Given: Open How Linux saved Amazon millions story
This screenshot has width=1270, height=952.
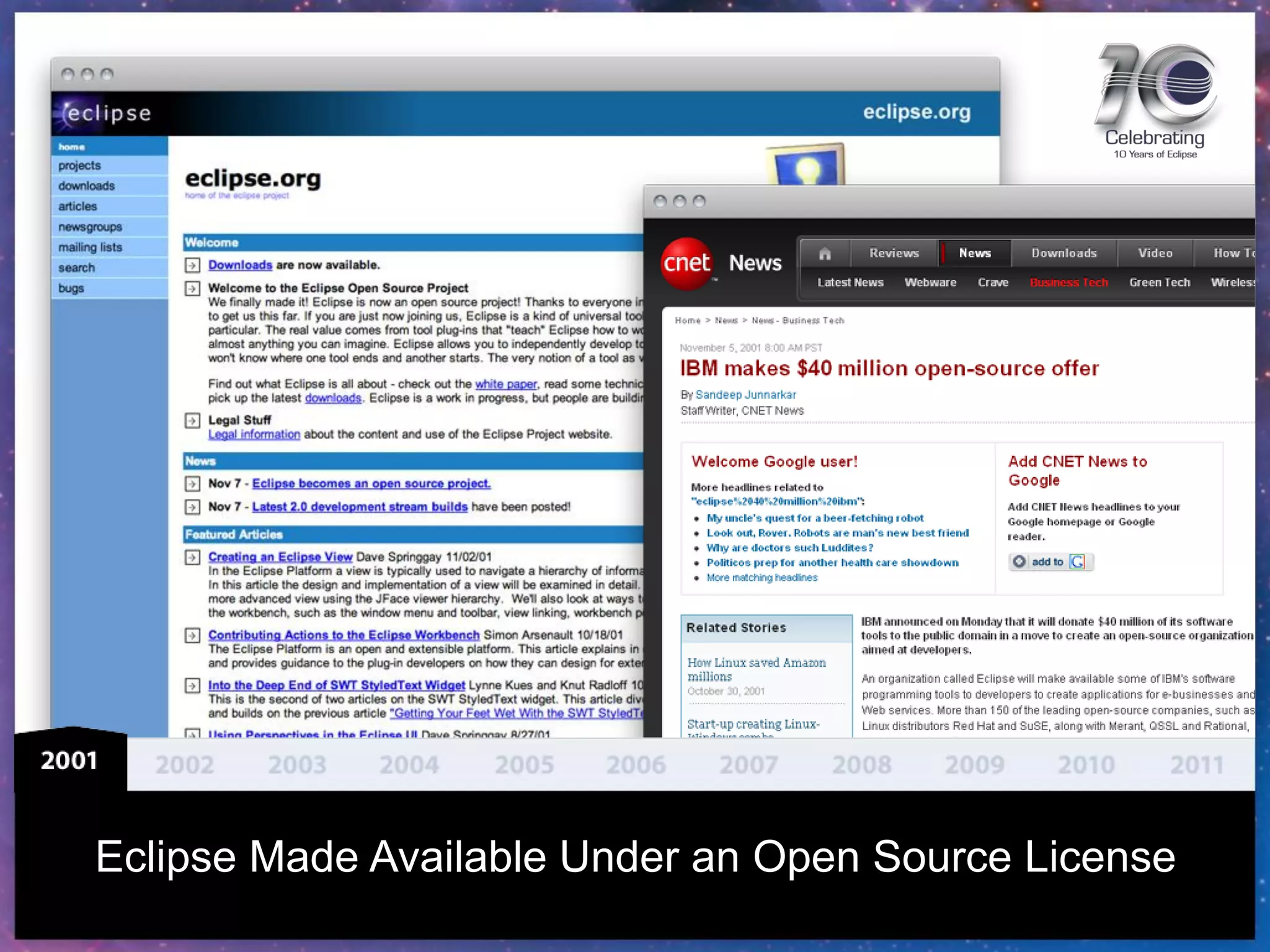Looking at the screenshot, I should [x=757, y=670].
